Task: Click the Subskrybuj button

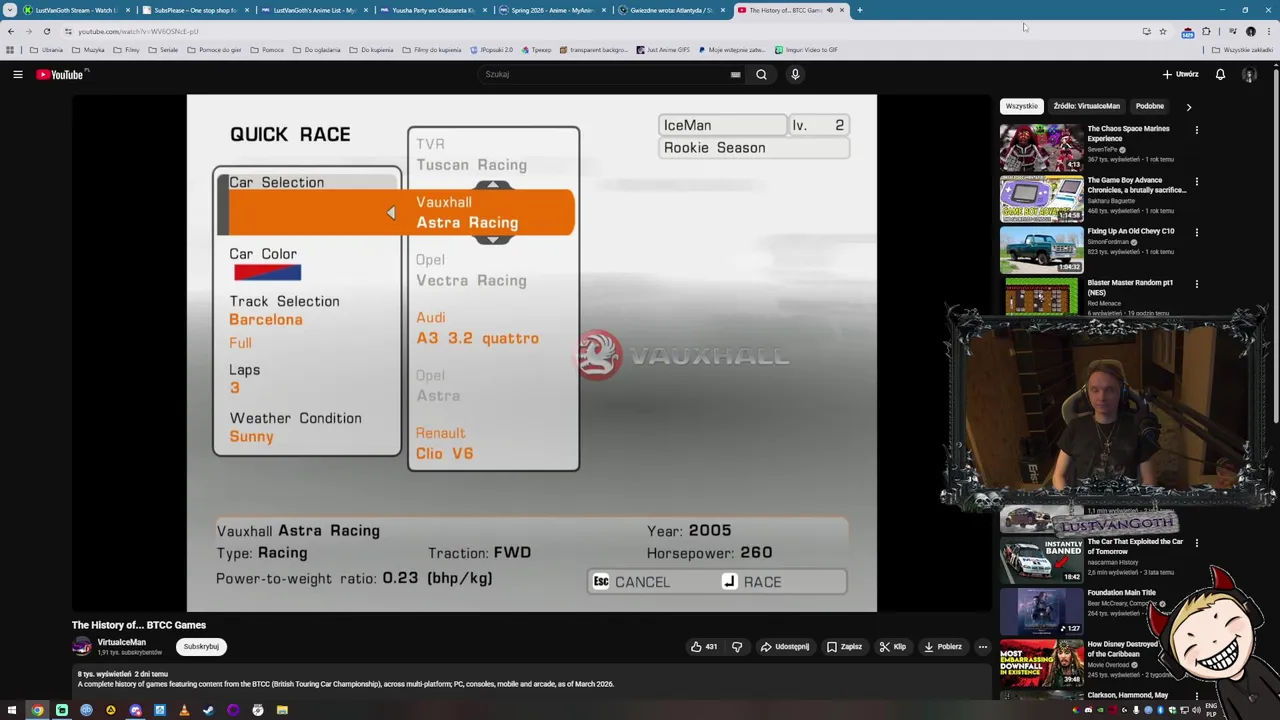Action: pos(201,647)
